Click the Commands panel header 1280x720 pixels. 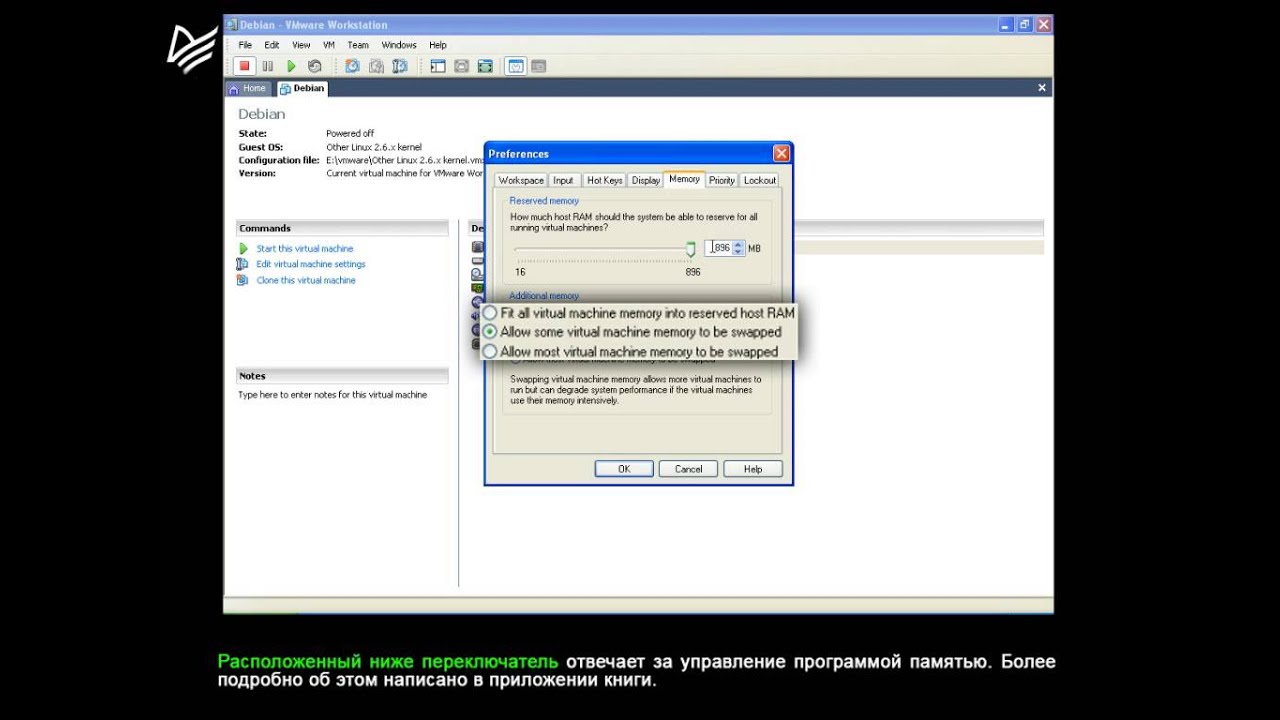pyautogui.click(x=342, y=228)
